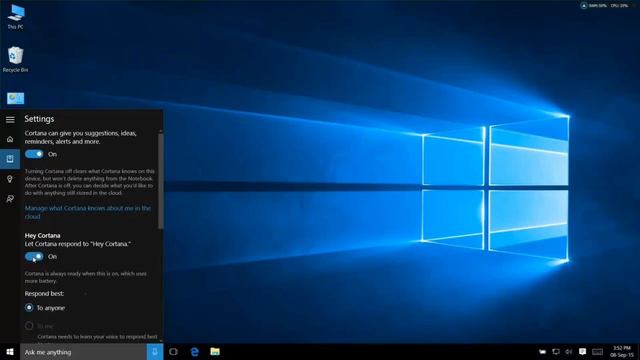Viewport: 640px width, 360px height.
Task: Select the This PC desktop icon
Action: click(x=16, y=17)
